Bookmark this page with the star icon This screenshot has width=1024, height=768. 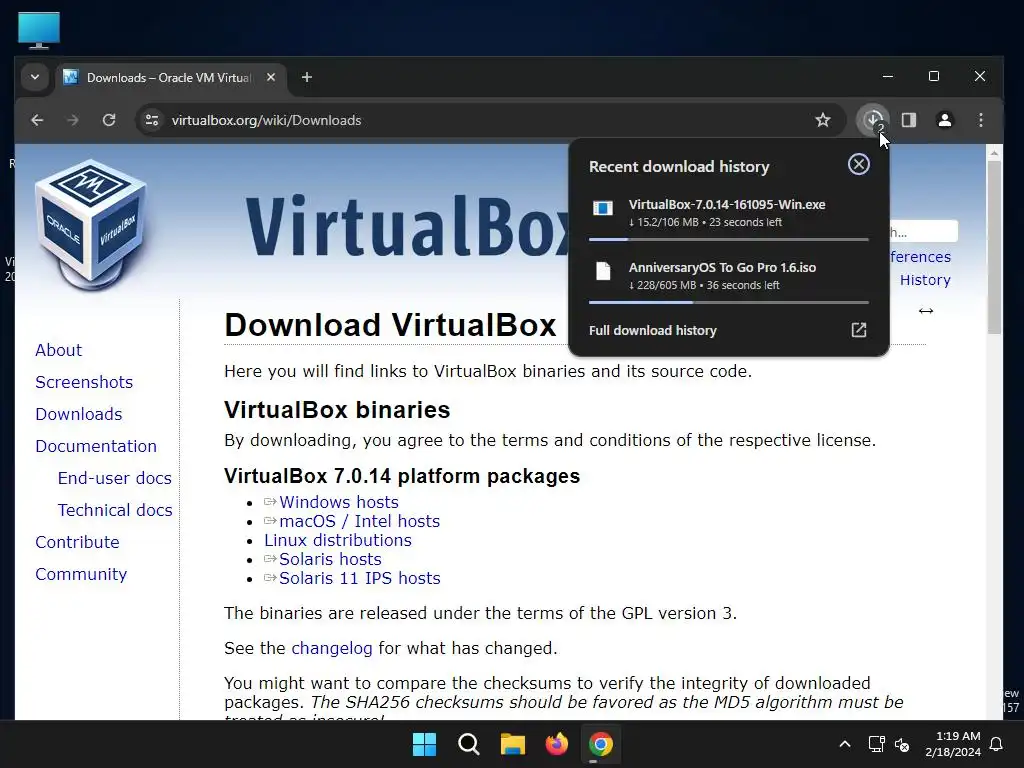[823, 120]
